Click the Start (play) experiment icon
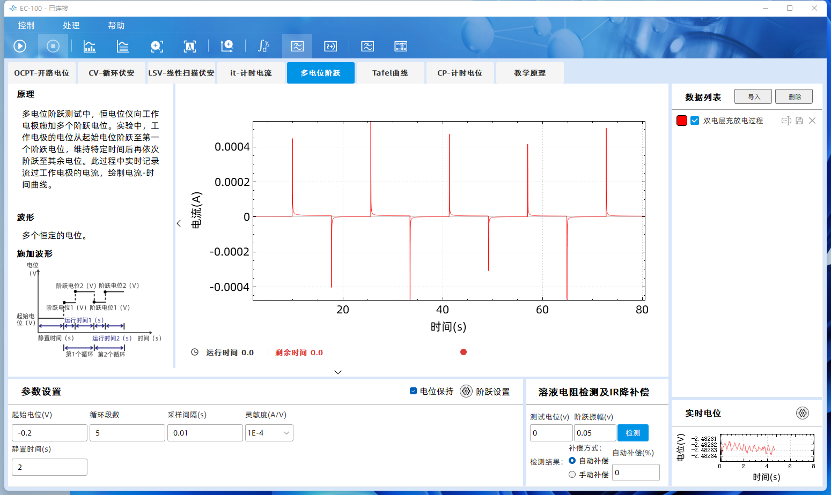Viewport: 832px width, 496px height. (20, 45)
